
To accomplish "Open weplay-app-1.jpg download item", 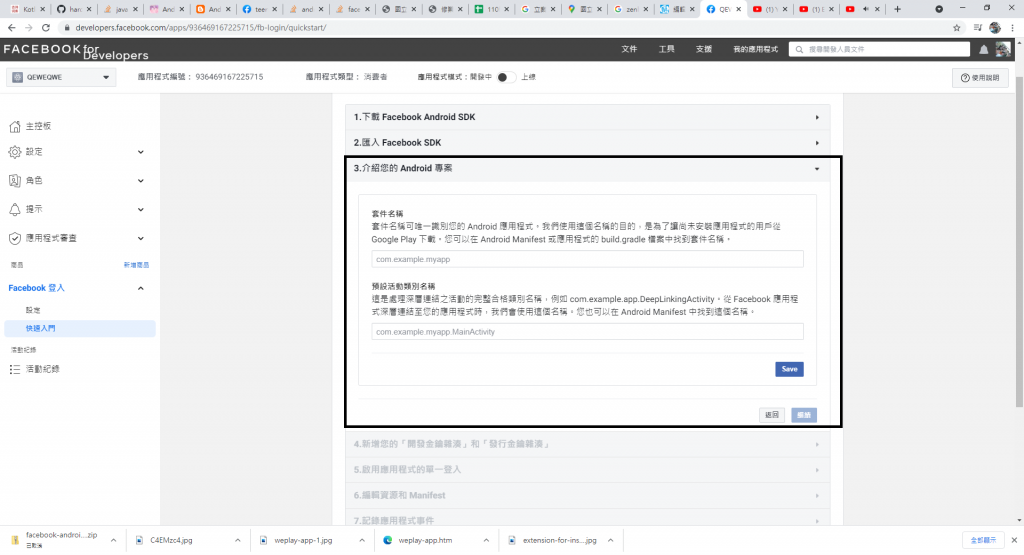I will click(x=303, y=540).
